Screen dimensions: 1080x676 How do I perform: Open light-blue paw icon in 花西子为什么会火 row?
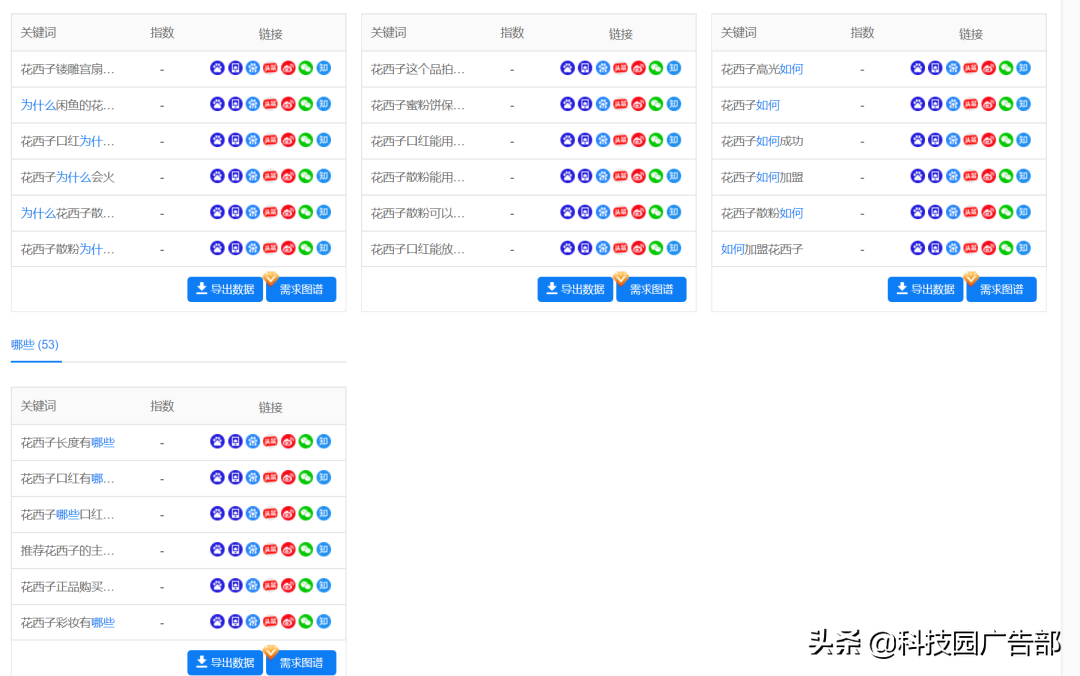[x=253, y=176]
